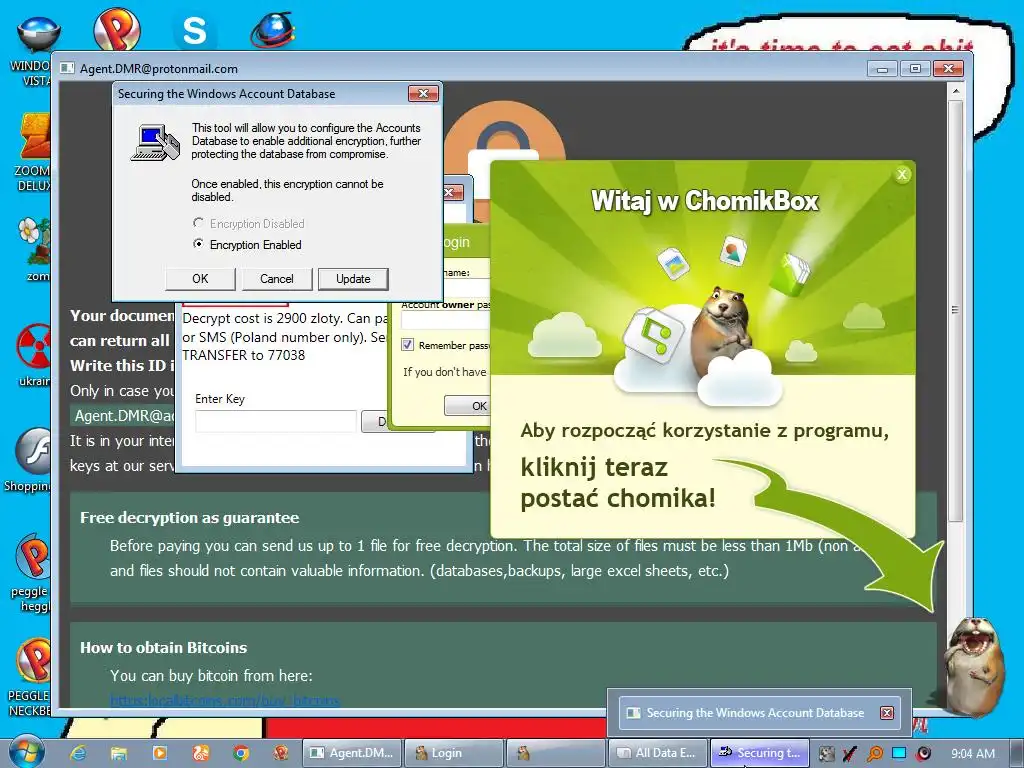Show the clock reading 9:04 AM
Viewport: 1024px width, 768px height.
(973, 754)
